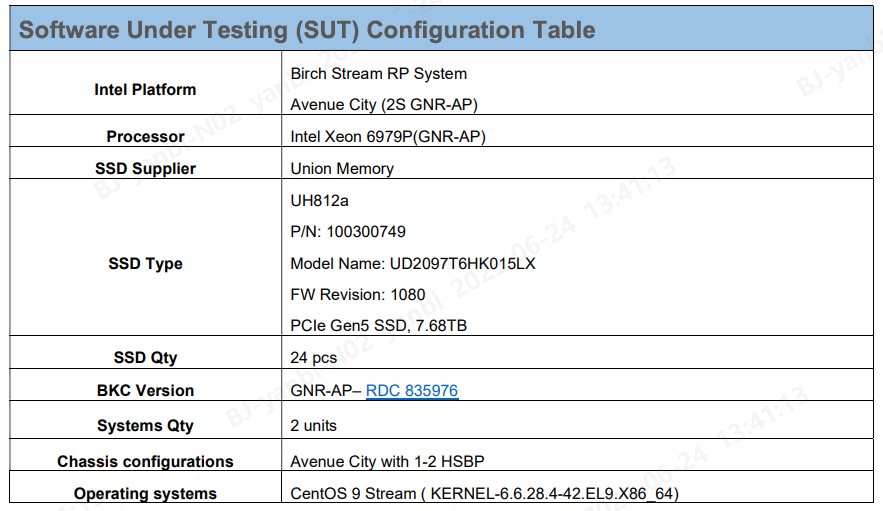Viewport: 883px width, 511px height.
Task: Select the BKC Version label
Action: coord(145,391)
